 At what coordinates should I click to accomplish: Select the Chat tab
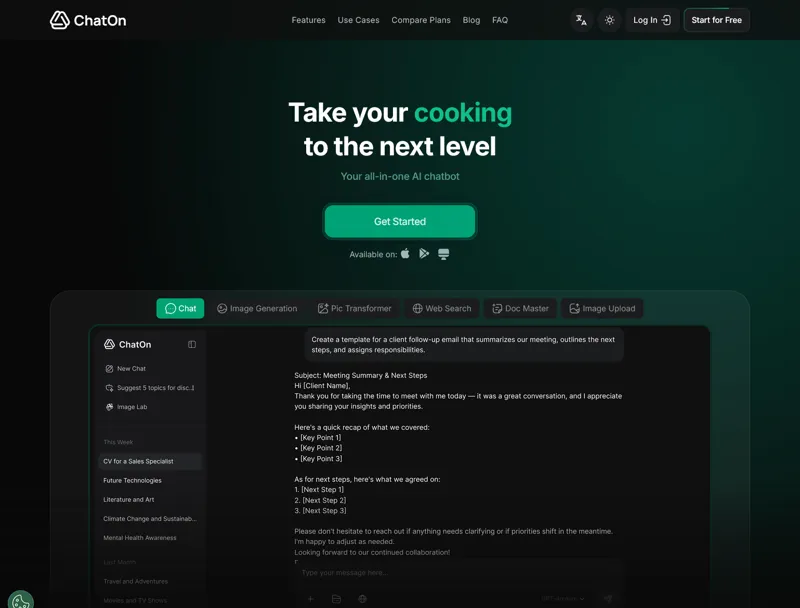[180, 308]
